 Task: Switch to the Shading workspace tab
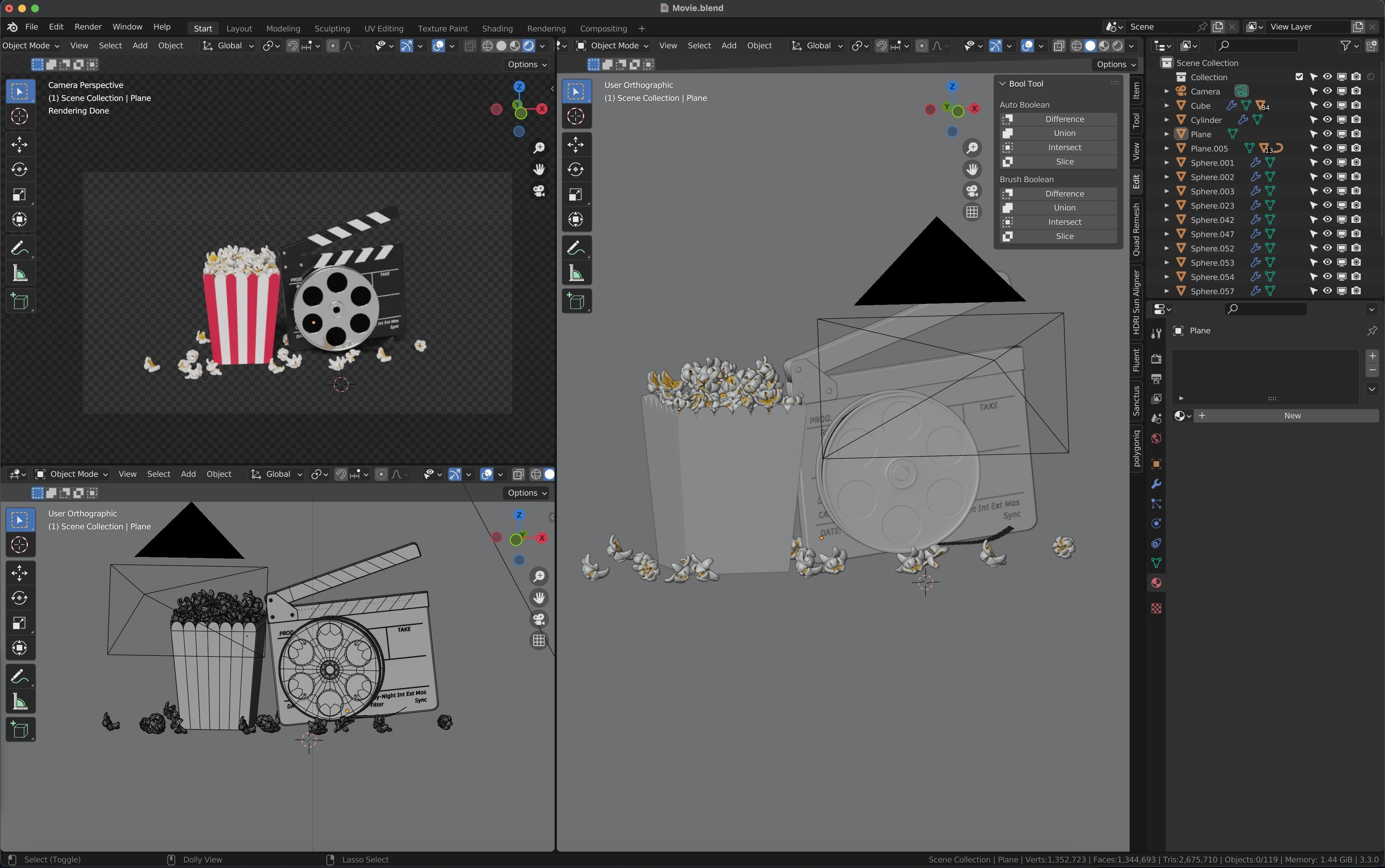point(497,29)
